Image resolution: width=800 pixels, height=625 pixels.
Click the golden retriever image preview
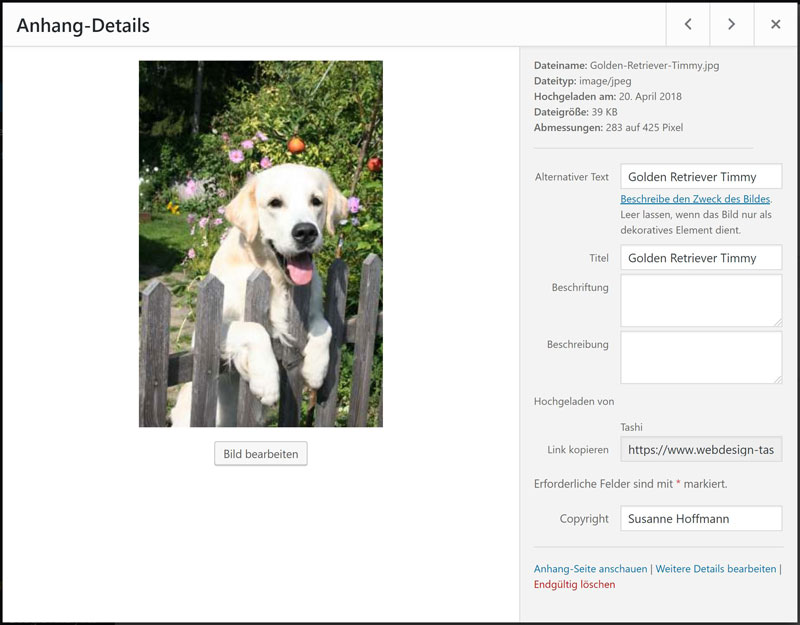tap(261, 244)
